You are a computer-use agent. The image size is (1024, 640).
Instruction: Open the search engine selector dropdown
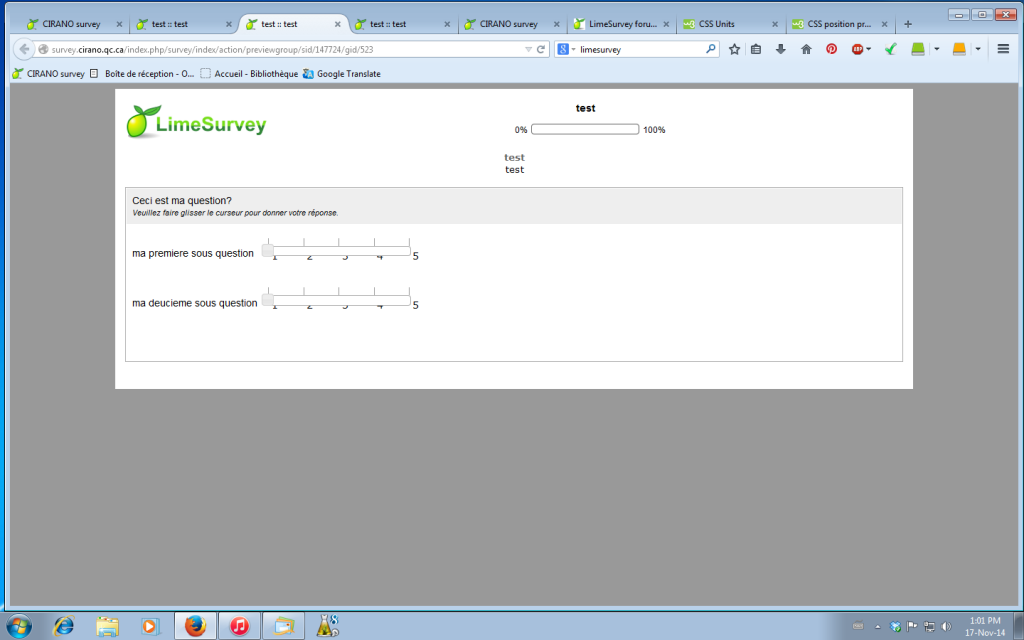click(566, 49)
